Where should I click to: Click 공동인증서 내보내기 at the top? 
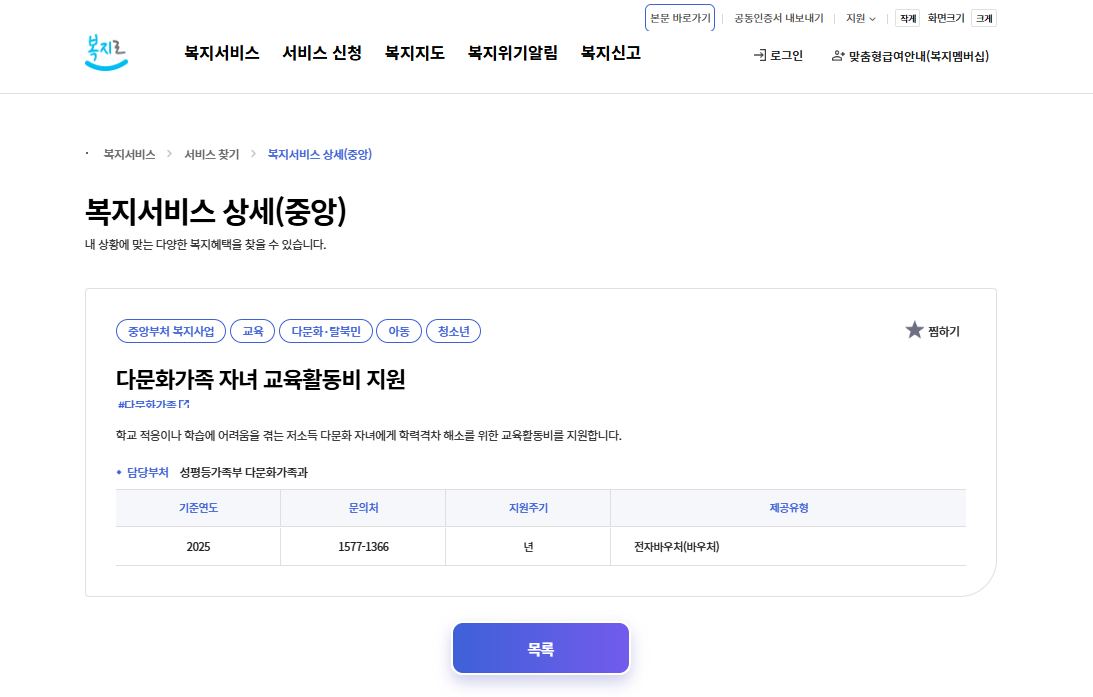[777, 17]
